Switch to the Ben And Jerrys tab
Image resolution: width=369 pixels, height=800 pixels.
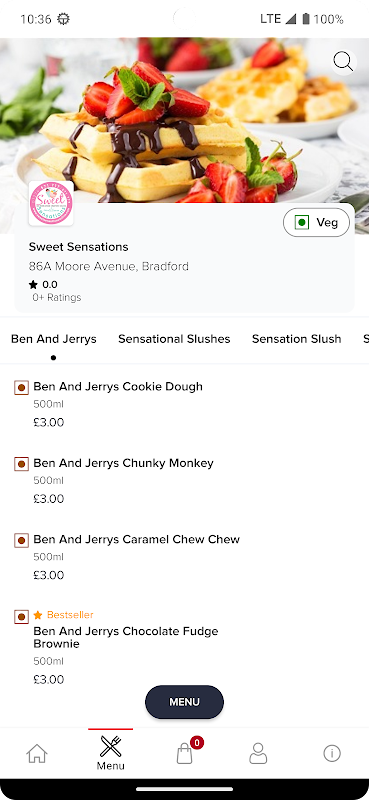(x=54, y=339)
